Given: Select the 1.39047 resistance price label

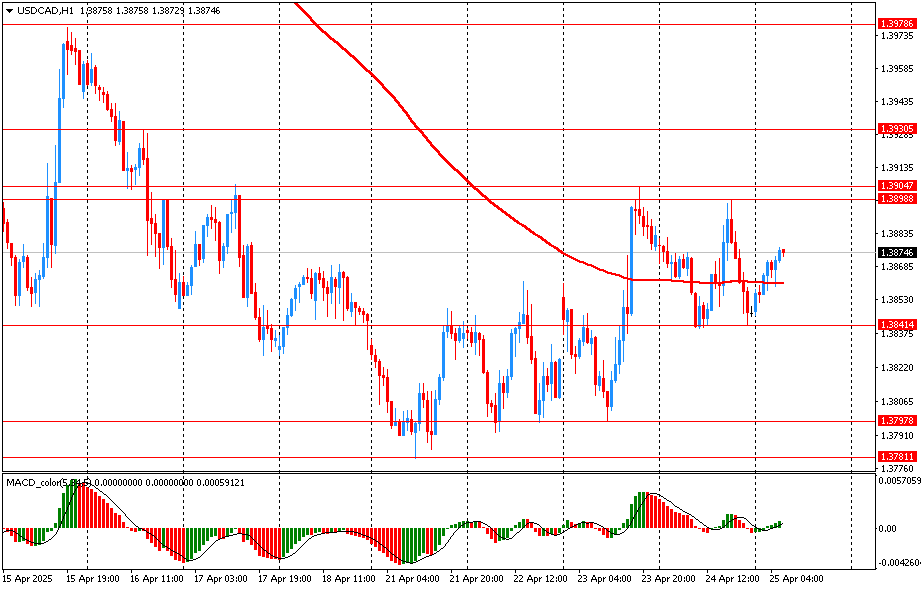Looking at the screenshot, I should pyautogui.click(x=897, y=186).
